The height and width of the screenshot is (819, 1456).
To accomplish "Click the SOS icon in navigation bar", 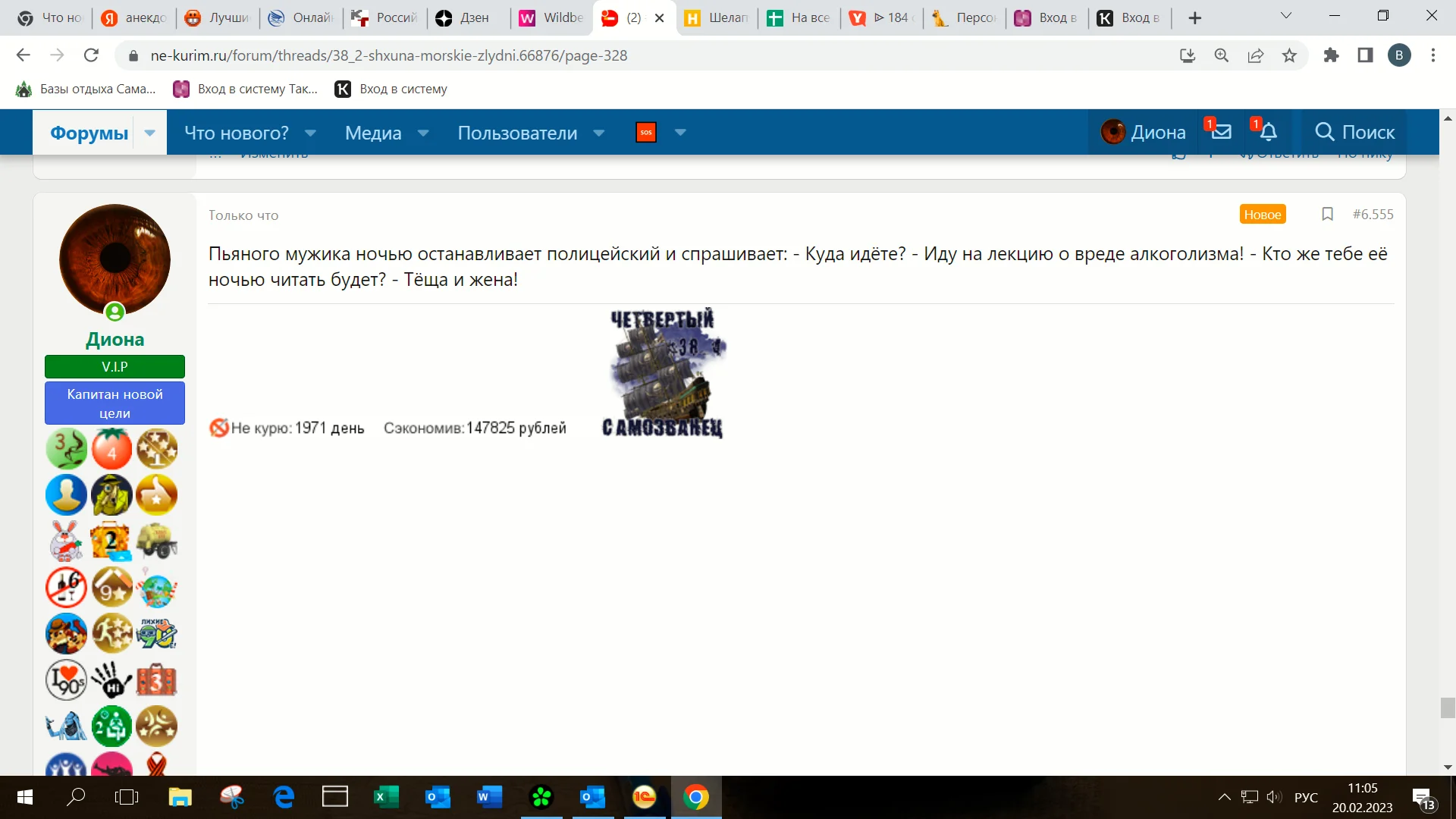I will tap(645, 132).
